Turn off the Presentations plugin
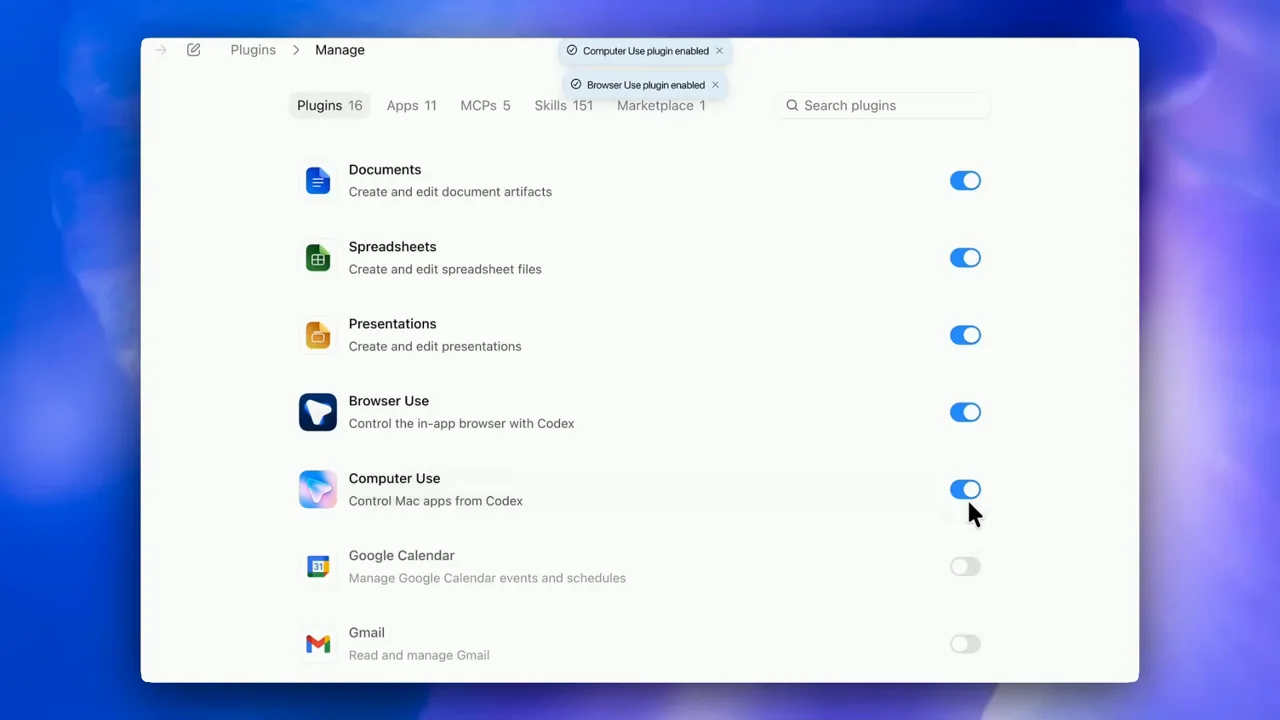Viewport: 1280px width, 720px height. tap(965, 335)
